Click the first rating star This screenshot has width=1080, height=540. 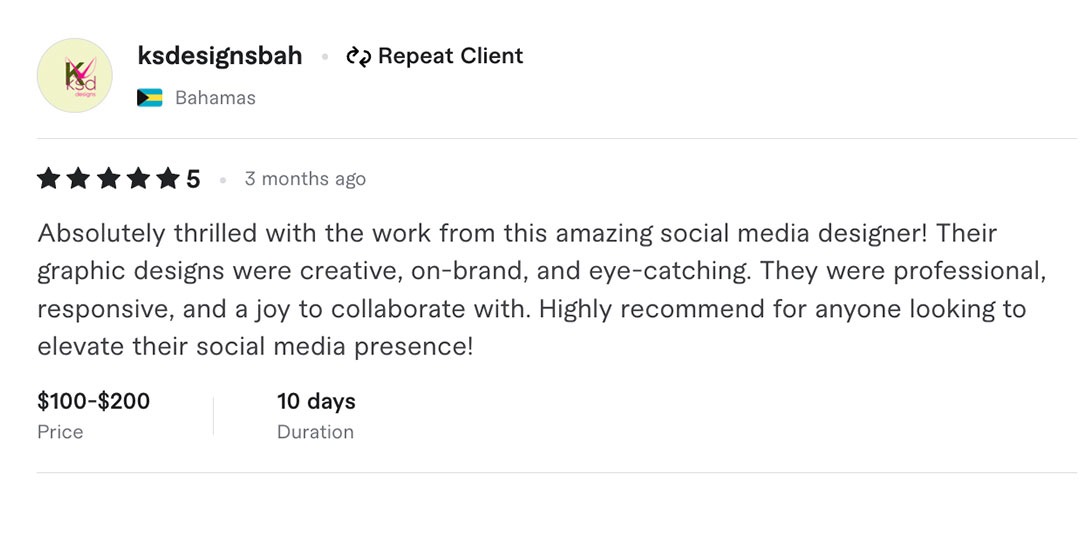click(48, 179)
